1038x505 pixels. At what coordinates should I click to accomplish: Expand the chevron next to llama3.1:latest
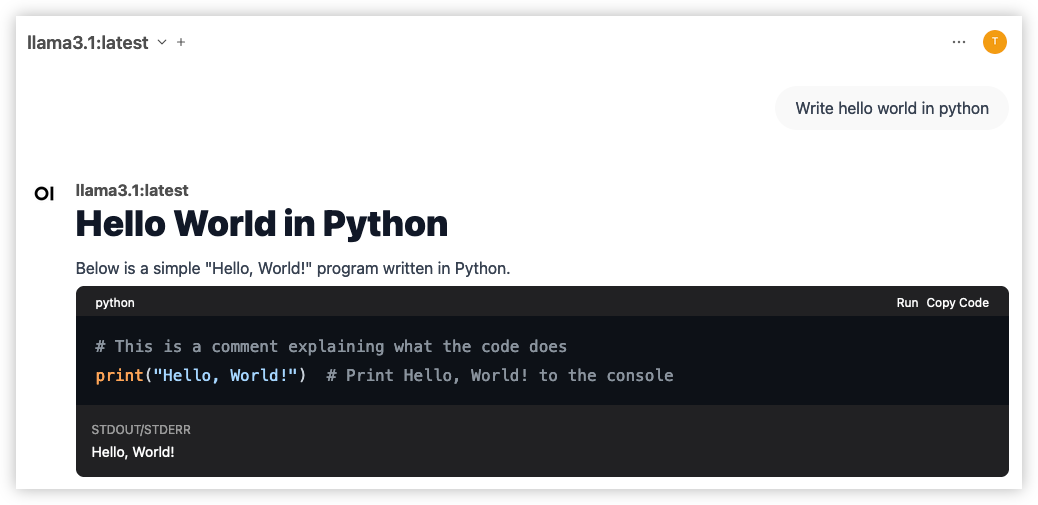click(162, 42)
